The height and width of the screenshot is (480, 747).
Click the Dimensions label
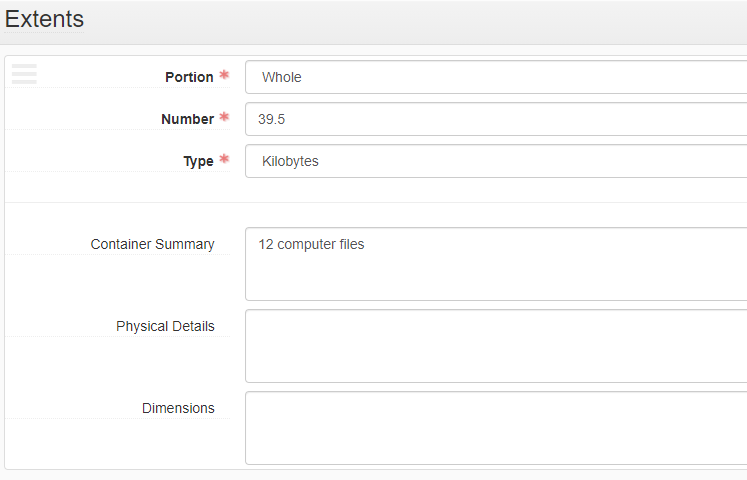coord(178,408)
